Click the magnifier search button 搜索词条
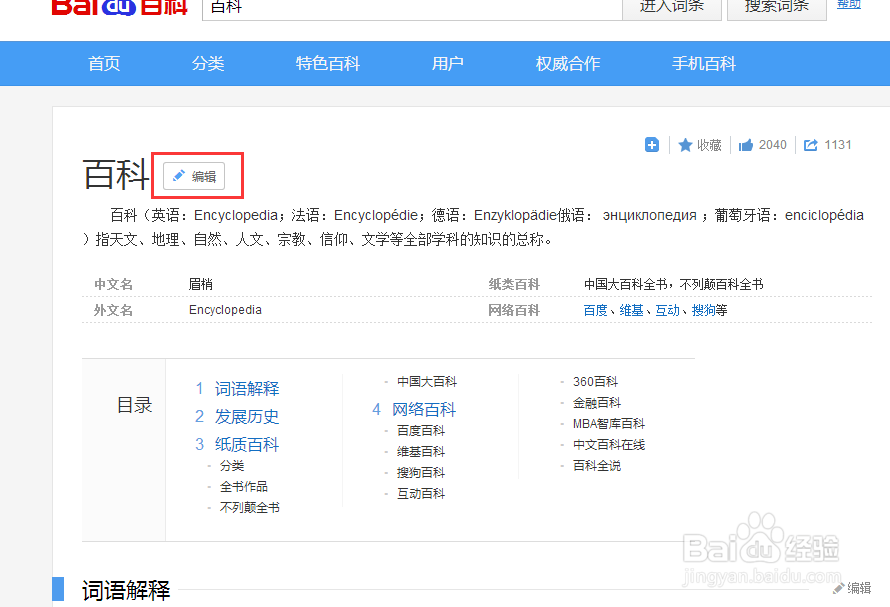The height and width of the screenshot is (607, 890). click(x=776, y=8)
